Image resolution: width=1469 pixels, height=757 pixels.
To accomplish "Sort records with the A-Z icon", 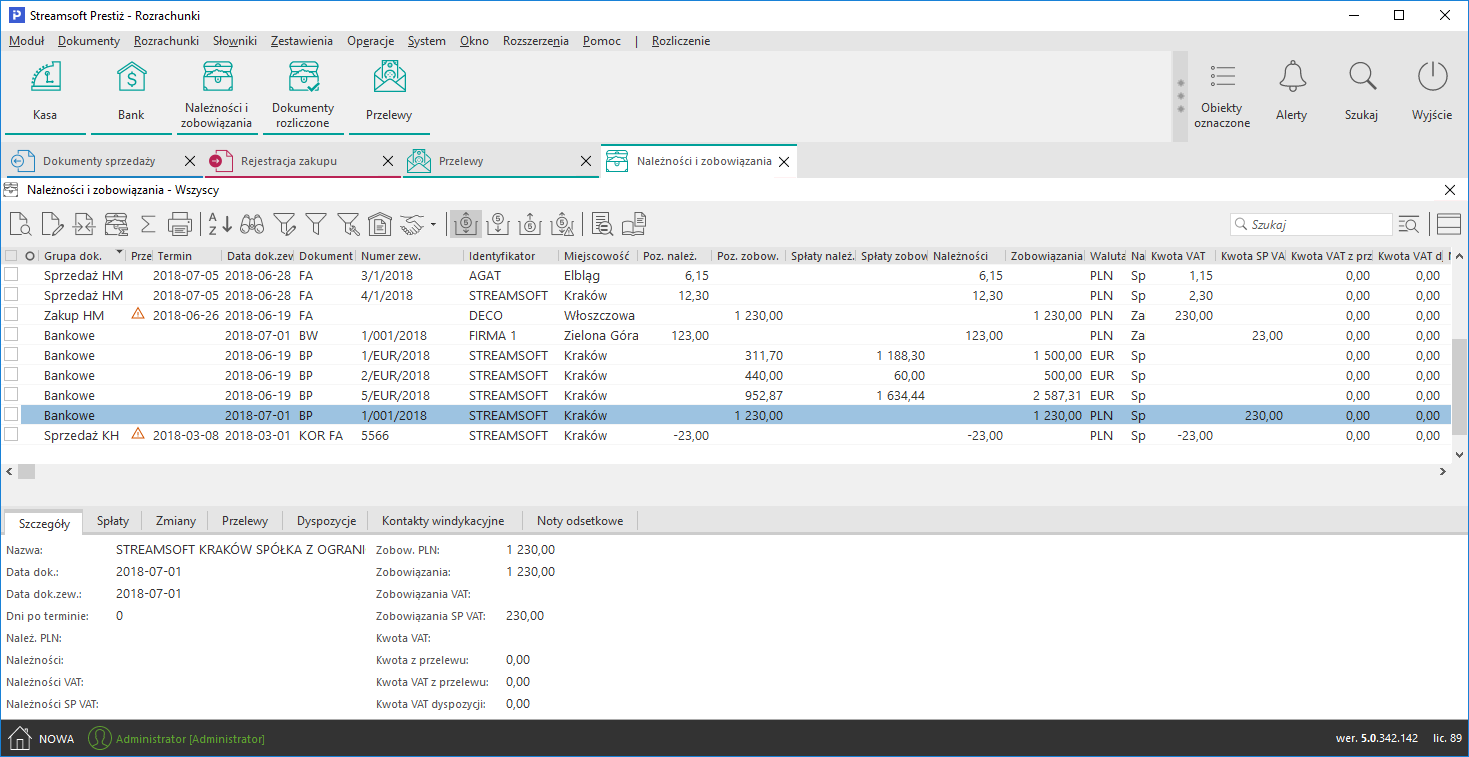I will tap(220, 224).
